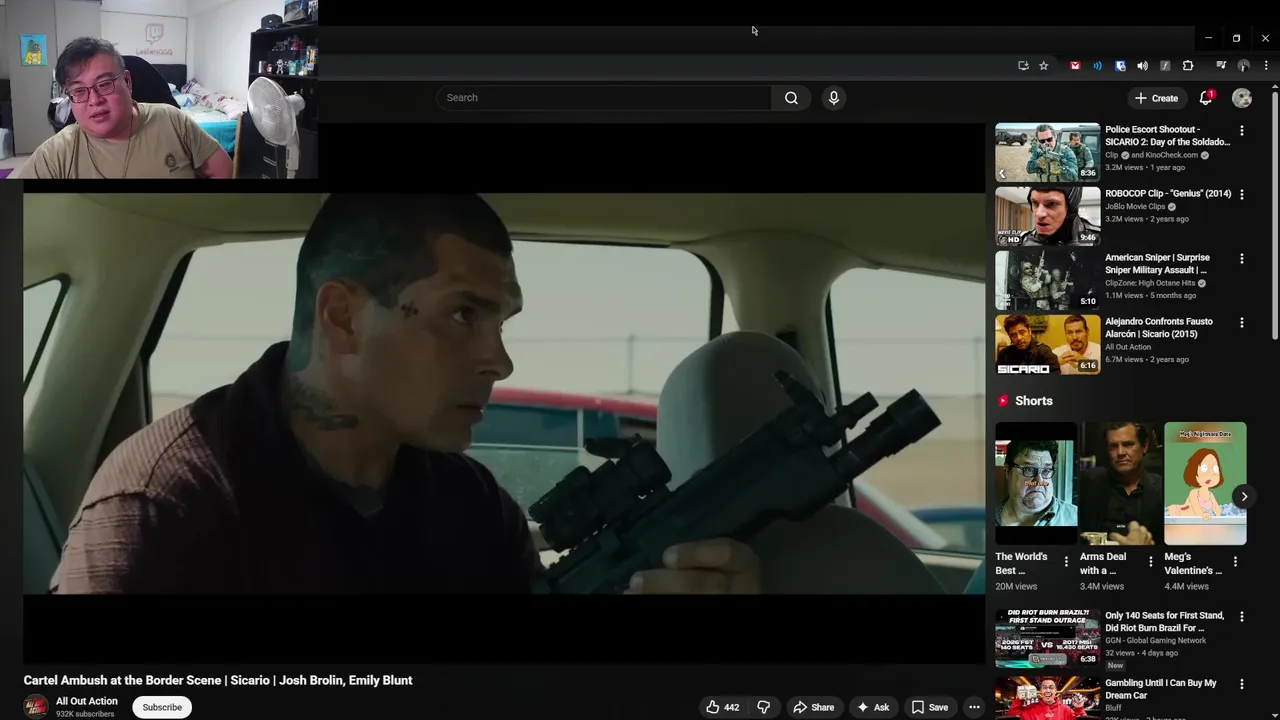This screenshot has width=1280, height=720.
Task: Click 'JoBlo Movie Clips' channel name
Action: [1135, 207]
